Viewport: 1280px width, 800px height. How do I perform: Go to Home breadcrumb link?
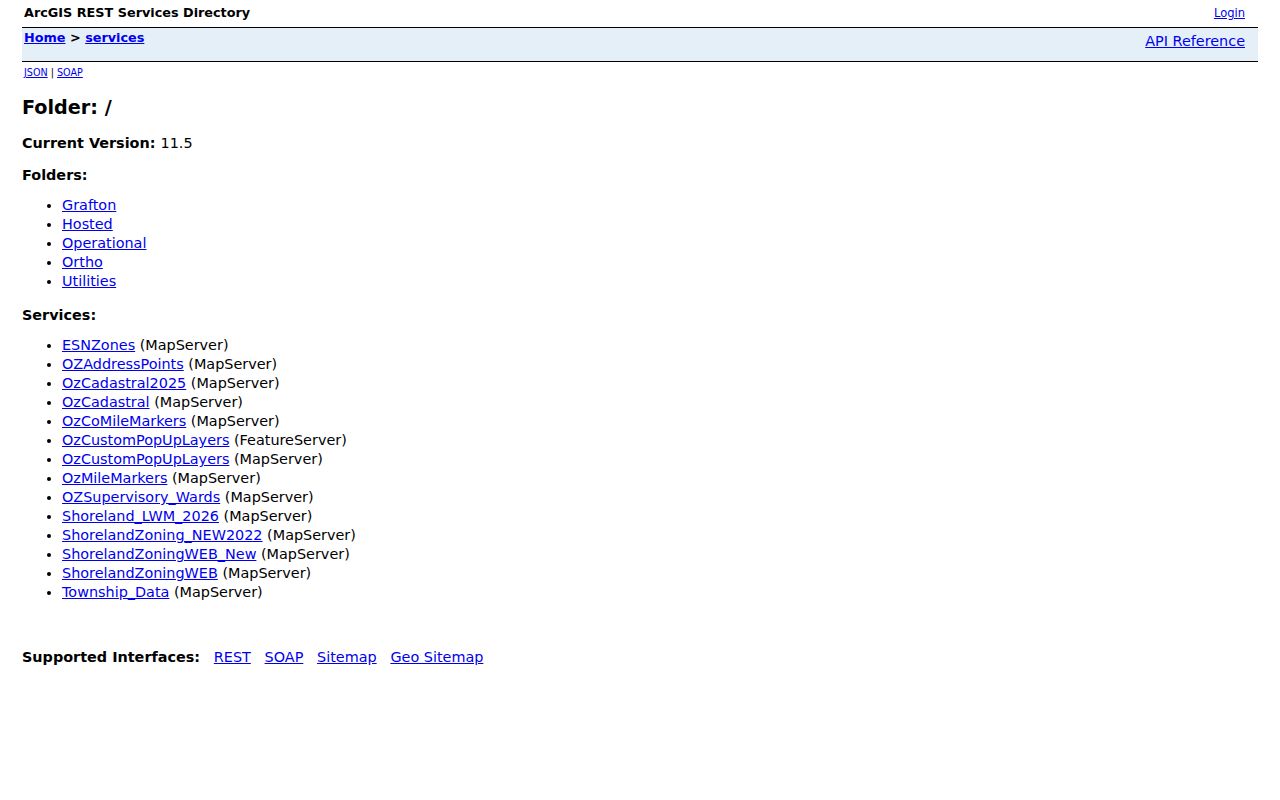(44, 38)
